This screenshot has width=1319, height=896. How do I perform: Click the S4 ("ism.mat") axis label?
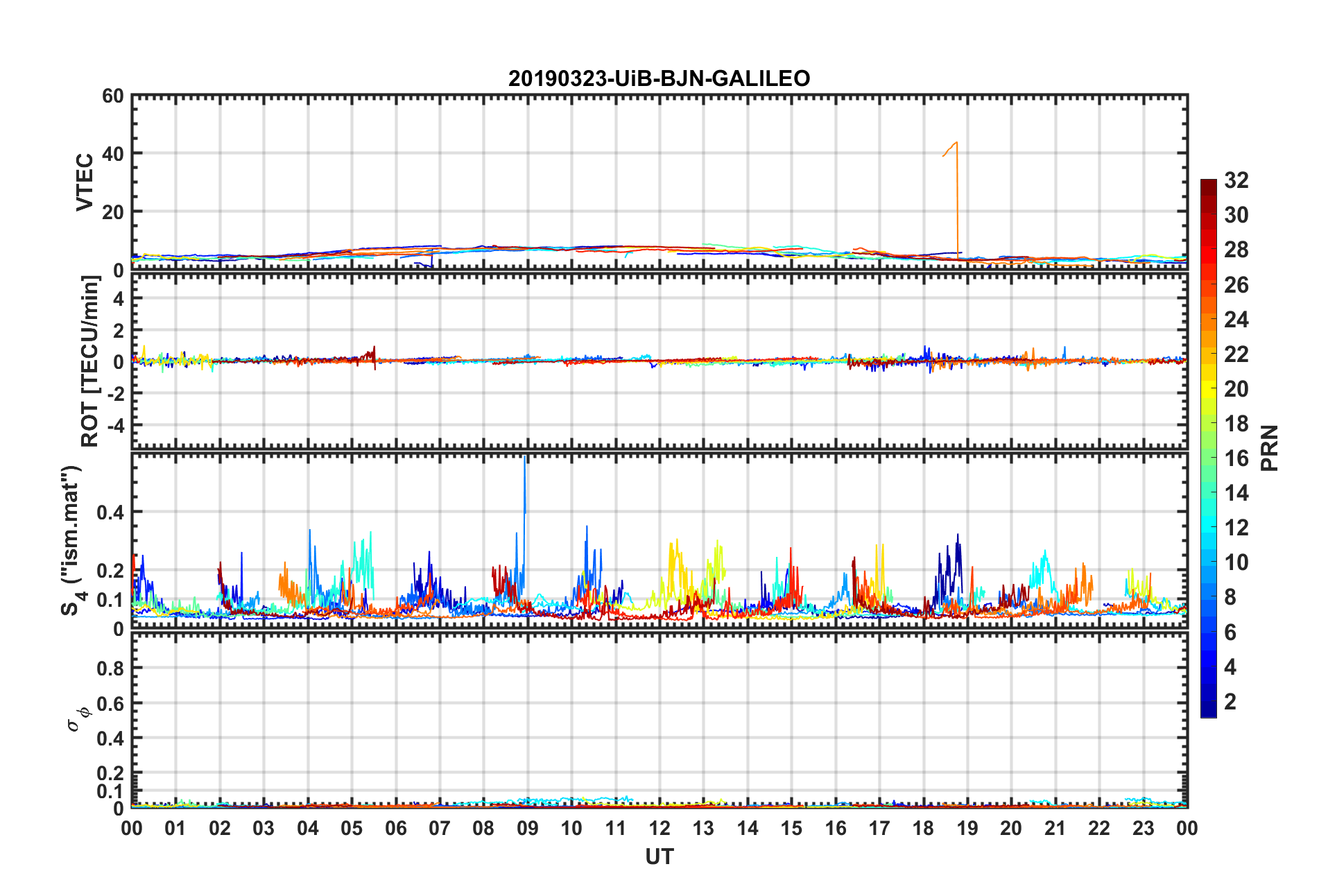click(71, 540)
